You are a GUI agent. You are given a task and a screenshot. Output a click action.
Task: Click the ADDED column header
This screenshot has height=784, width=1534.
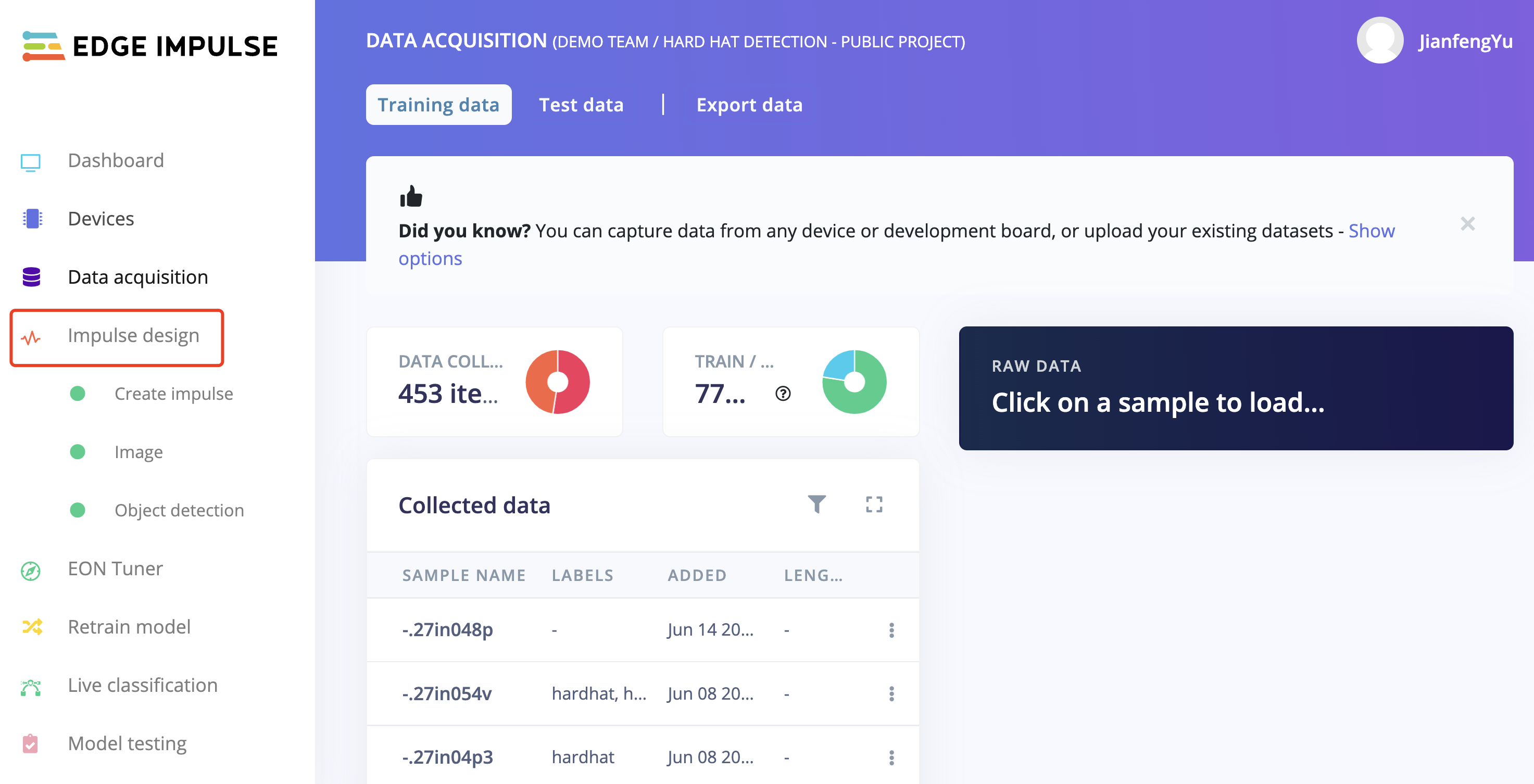(697, 575)
